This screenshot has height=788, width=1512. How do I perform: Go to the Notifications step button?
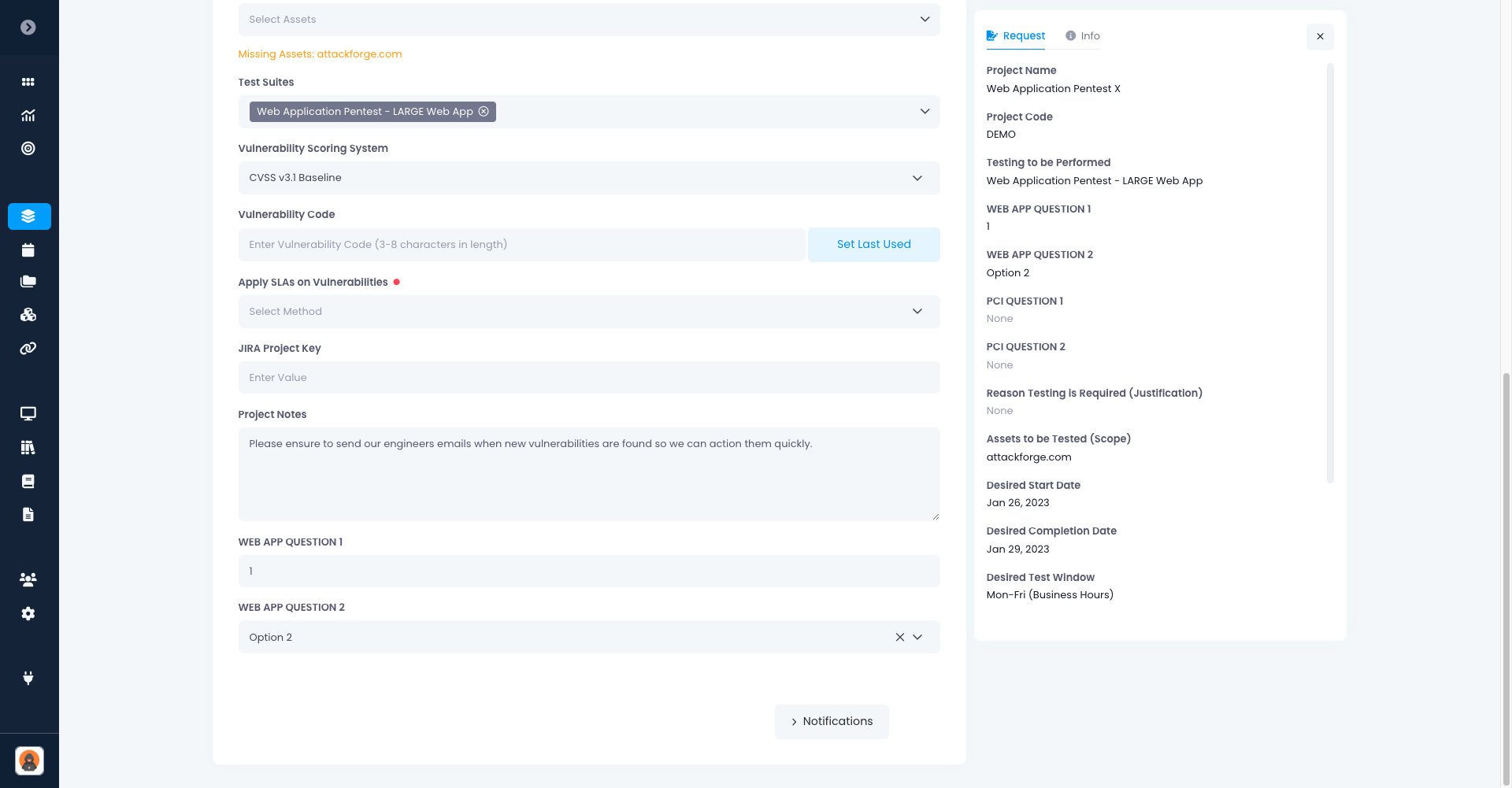click(x=832, y=722)
